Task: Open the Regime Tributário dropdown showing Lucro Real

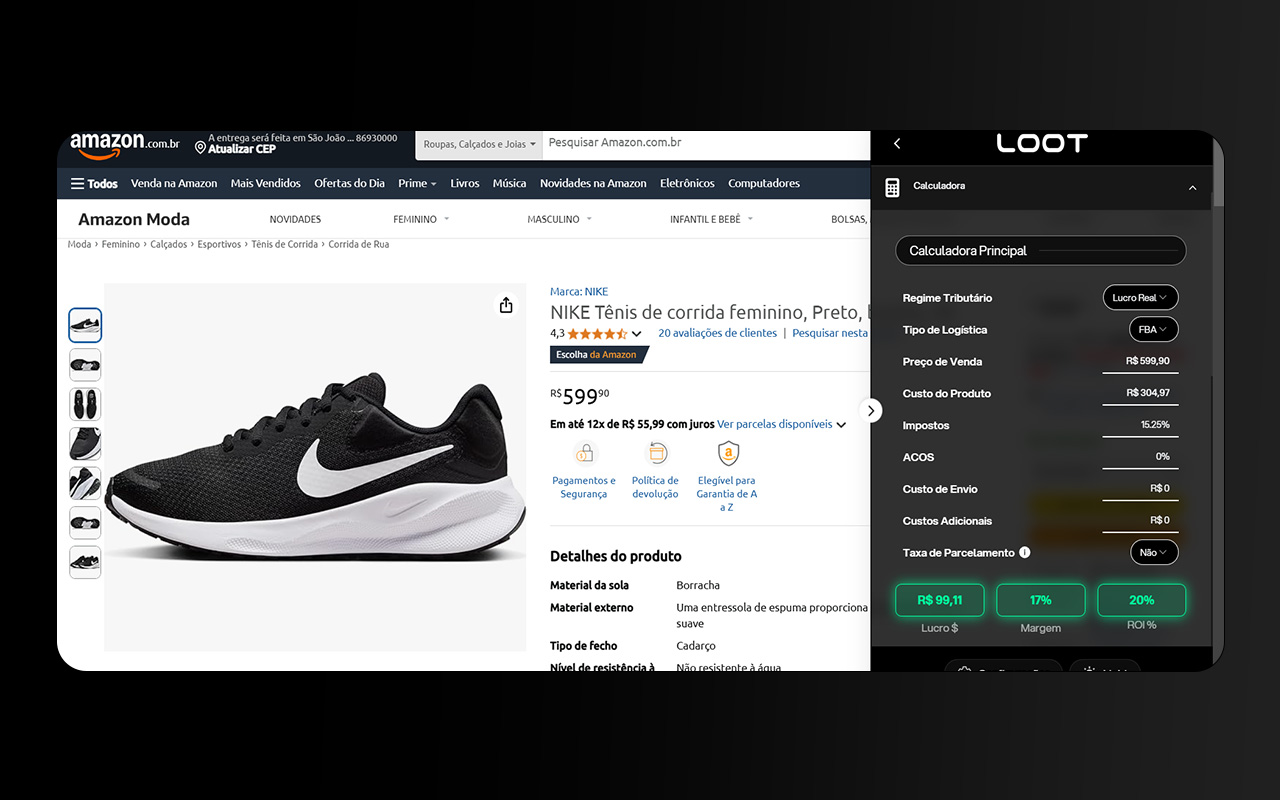Action: (1140, 297)
